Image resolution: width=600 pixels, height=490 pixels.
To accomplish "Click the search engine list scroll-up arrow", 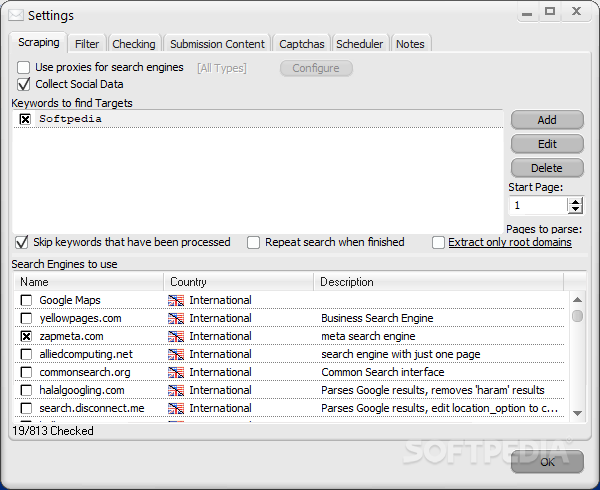I will click(577, 300).
